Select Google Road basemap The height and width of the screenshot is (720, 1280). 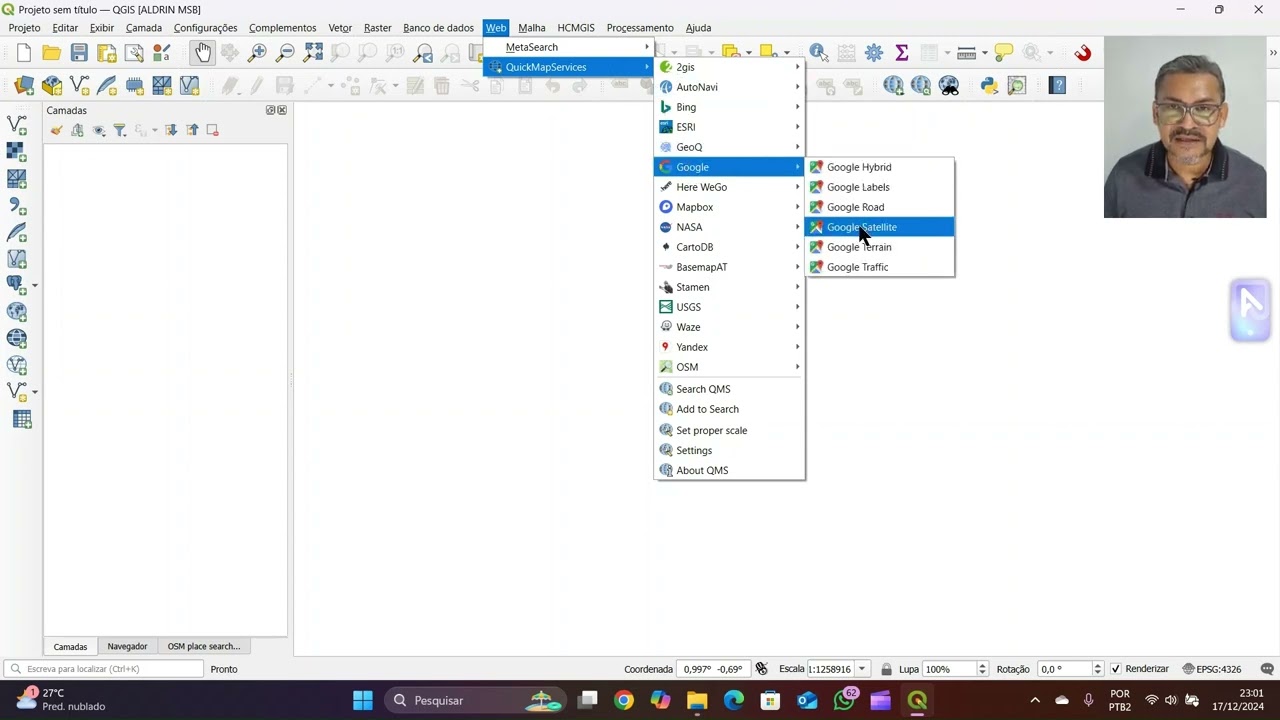[880, 207]
